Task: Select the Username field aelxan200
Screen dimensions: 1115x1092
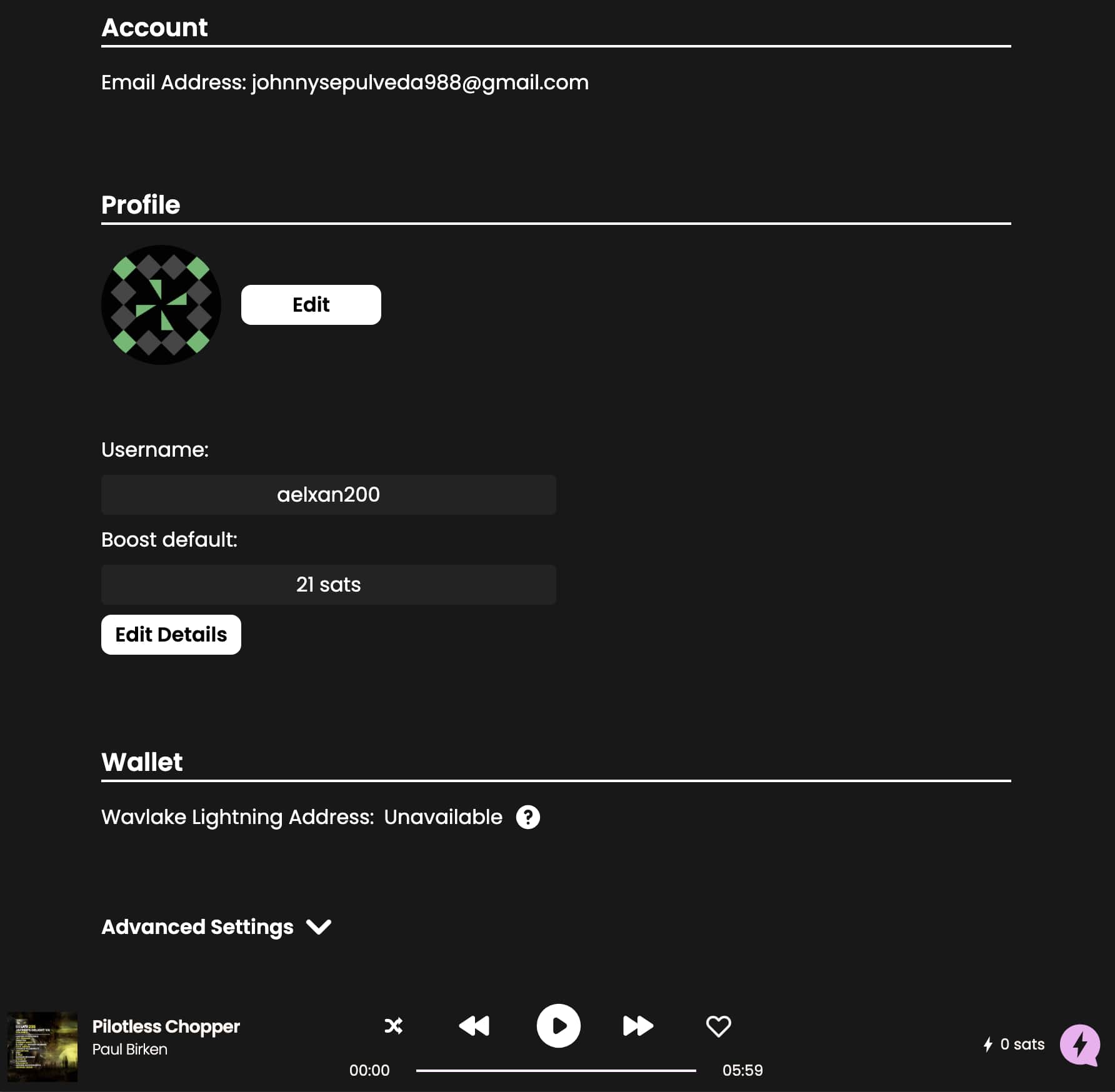Action: click(x=329, y=495)
